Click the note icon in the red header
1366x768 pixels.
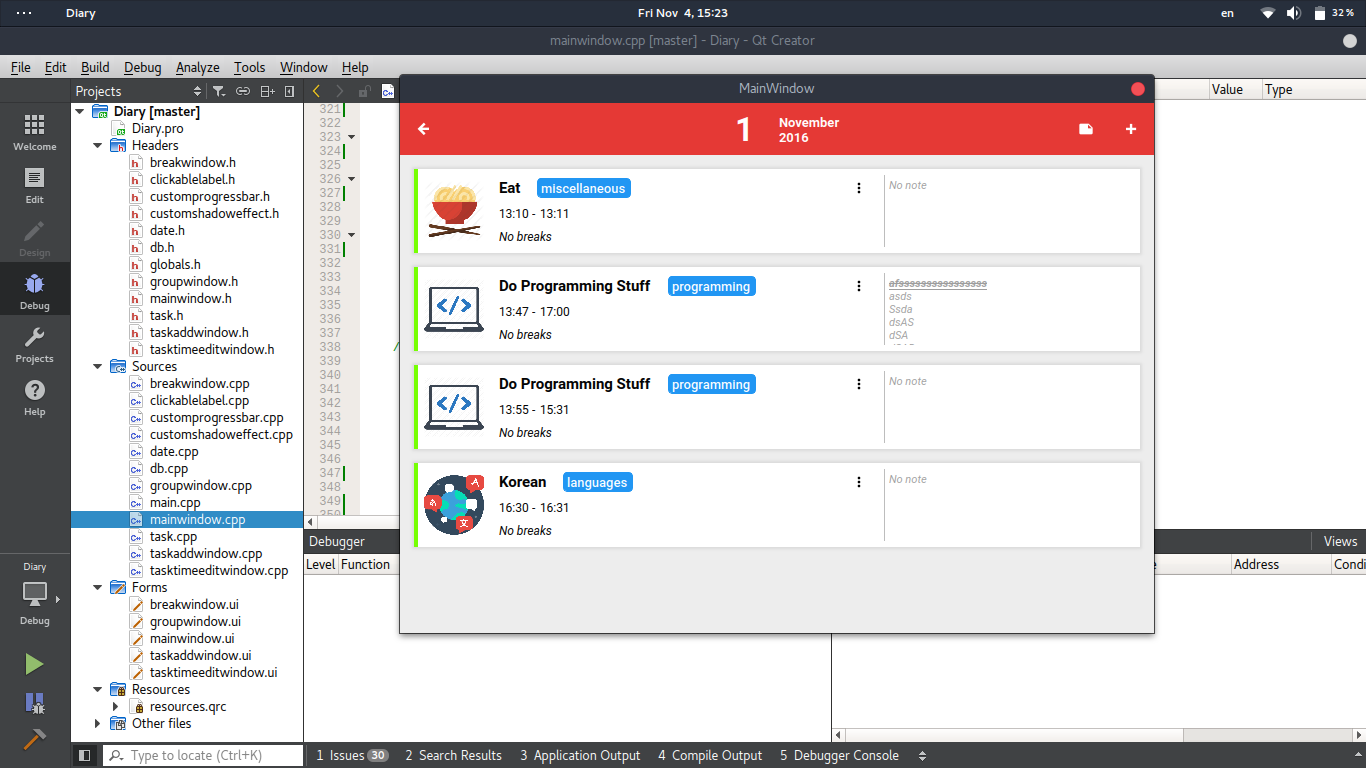coord(1086,129)
